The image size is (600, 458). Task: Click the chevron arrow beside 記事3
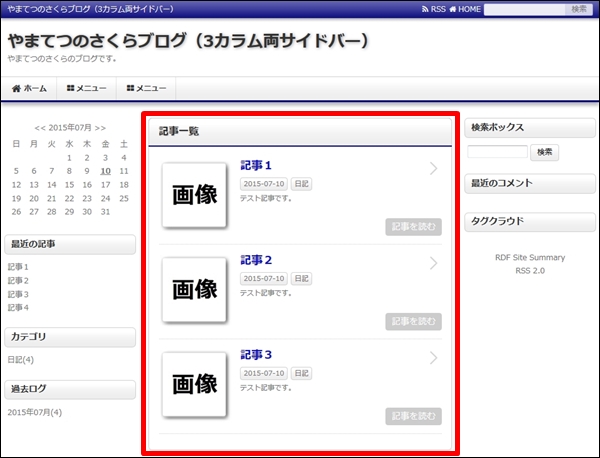pos(433,357)
